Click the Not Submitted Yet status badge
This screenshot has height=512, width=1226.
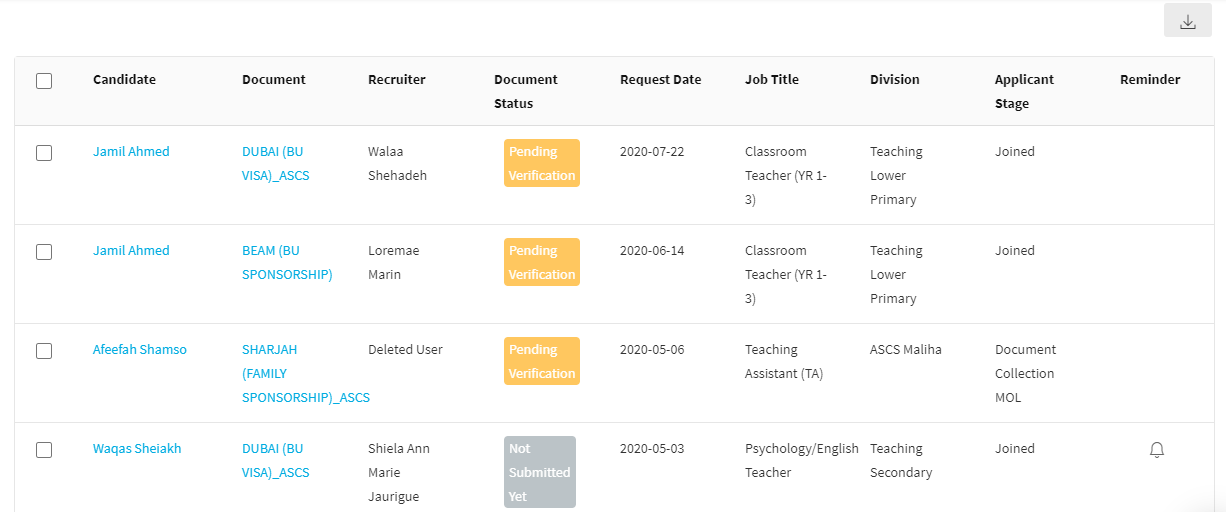[539, 472]
